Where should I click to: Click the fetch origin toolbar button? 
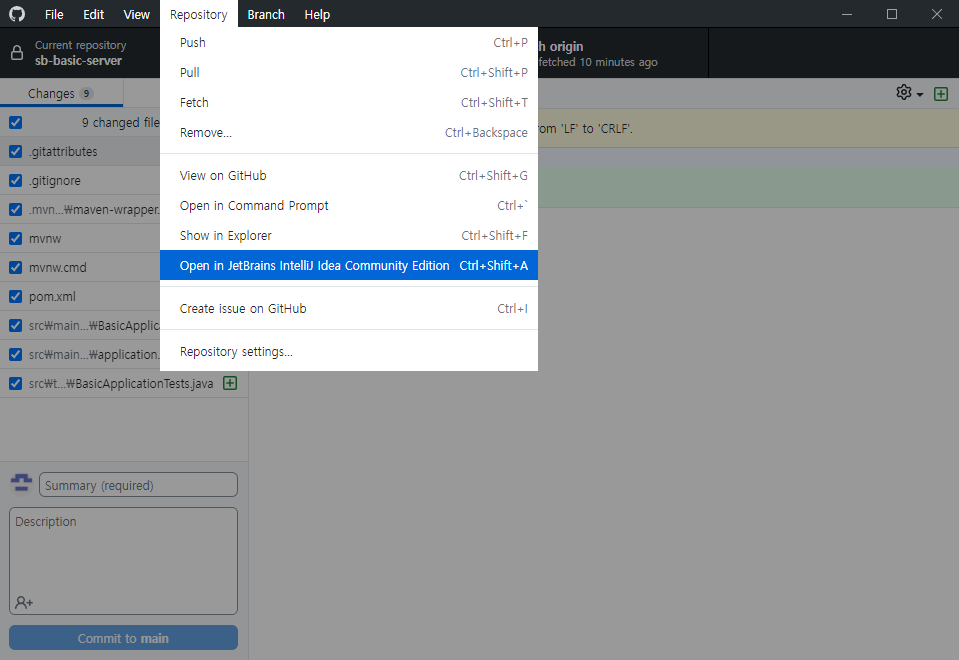coord(623,53)
